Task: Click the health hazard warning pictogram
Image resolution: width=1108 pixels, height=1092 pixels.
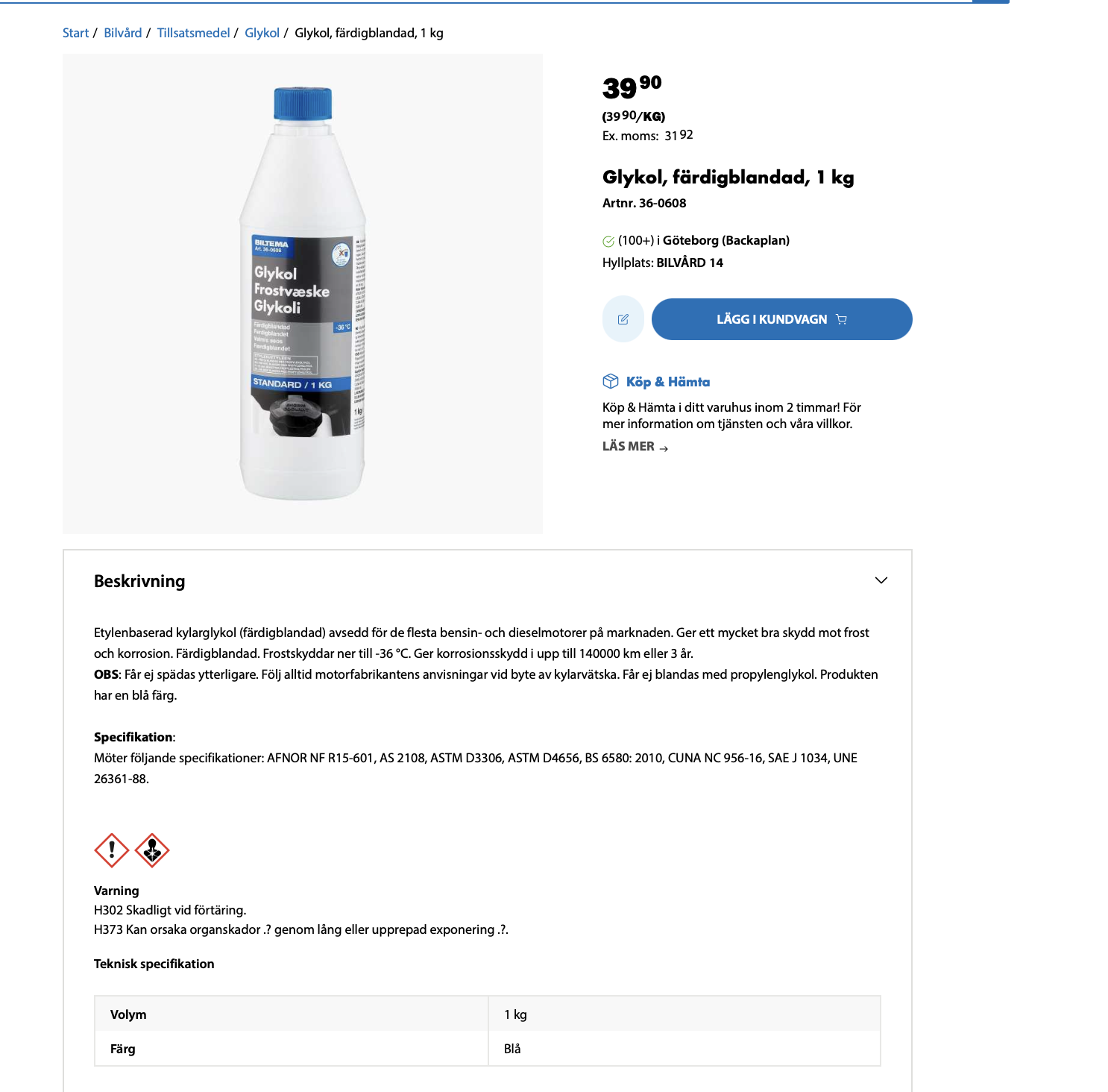Action: (x=152, y=850)
